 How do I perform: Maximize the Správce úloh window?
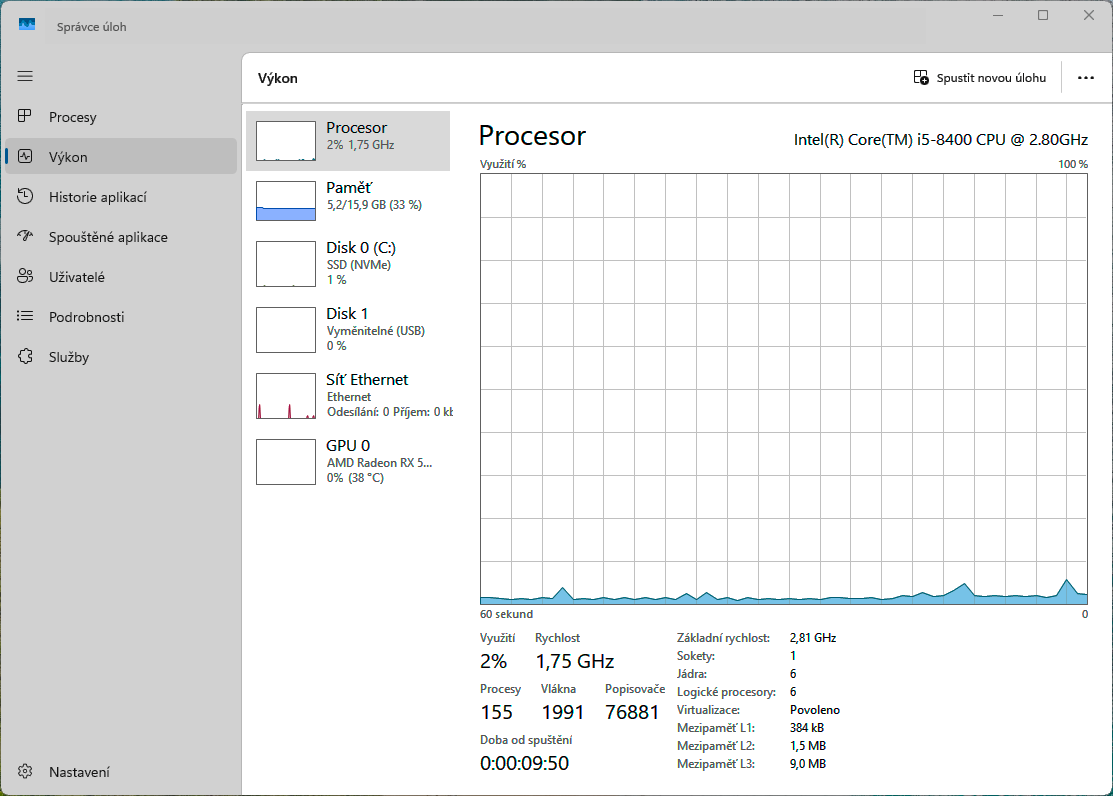coord(1042,15)
